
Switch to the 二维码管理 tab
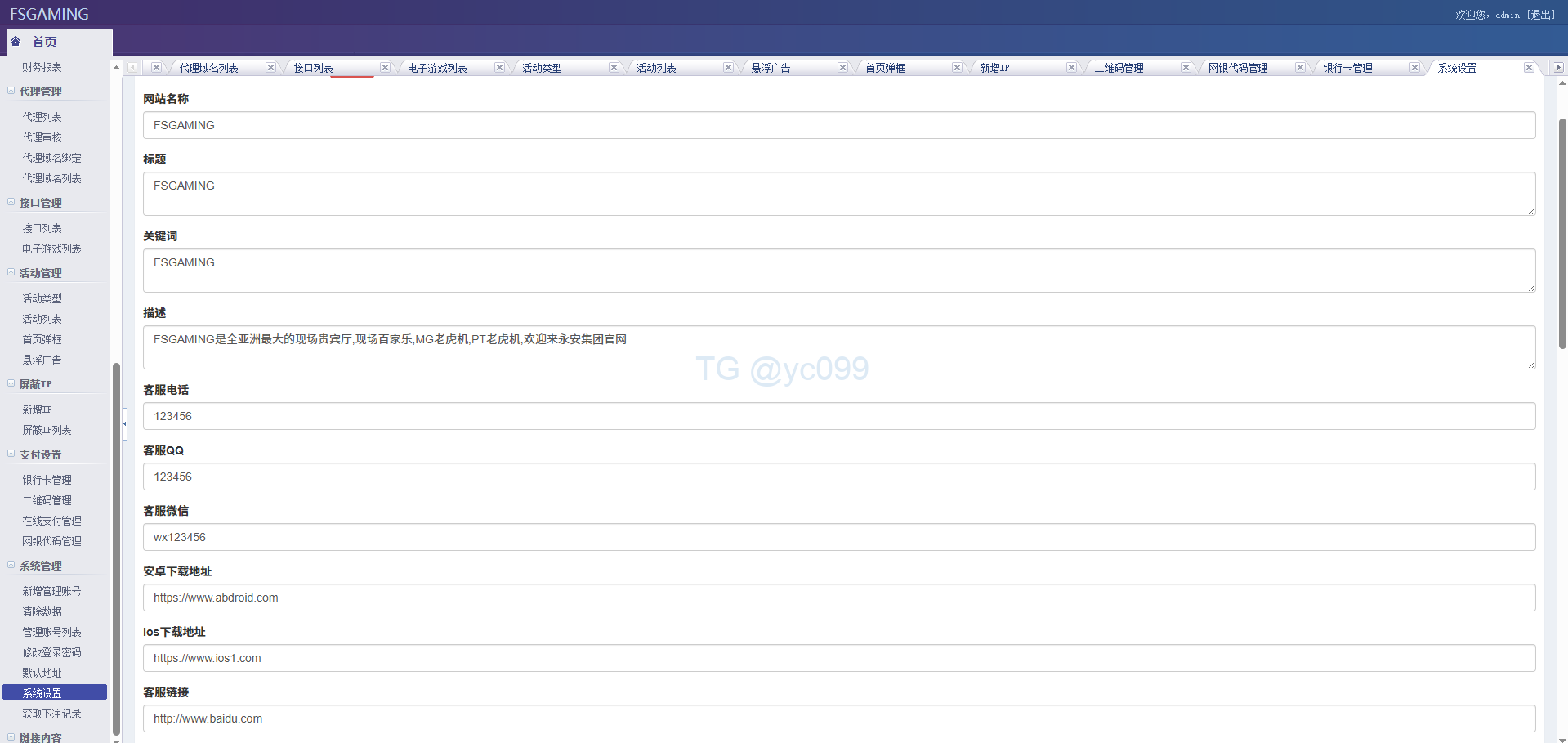point(1119,68)
